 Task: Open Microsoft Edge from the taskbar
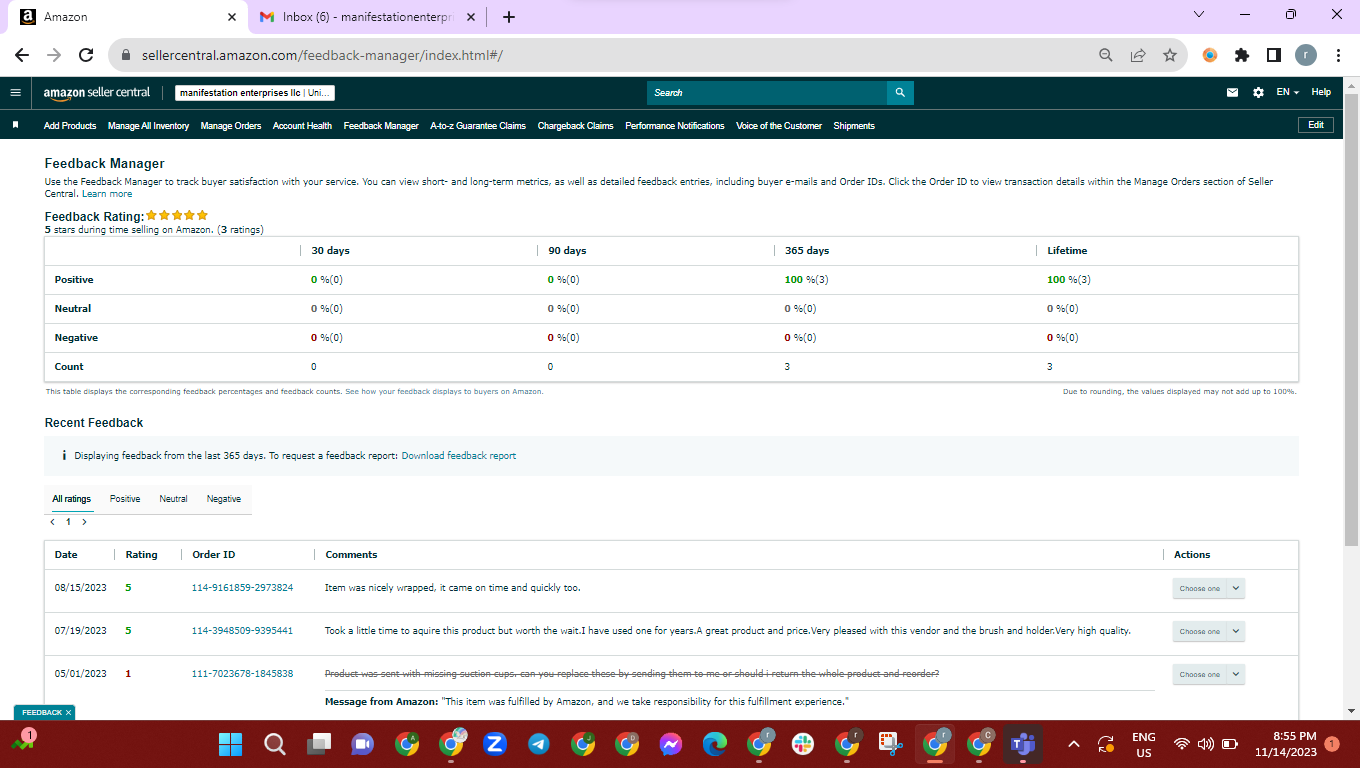click(714, 744)
